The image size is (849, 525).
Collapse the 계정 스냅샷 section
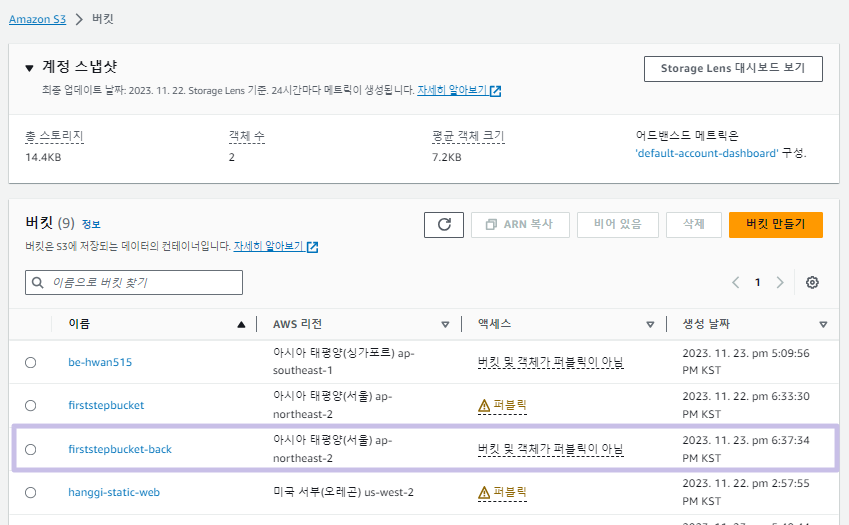click(29, 68)
